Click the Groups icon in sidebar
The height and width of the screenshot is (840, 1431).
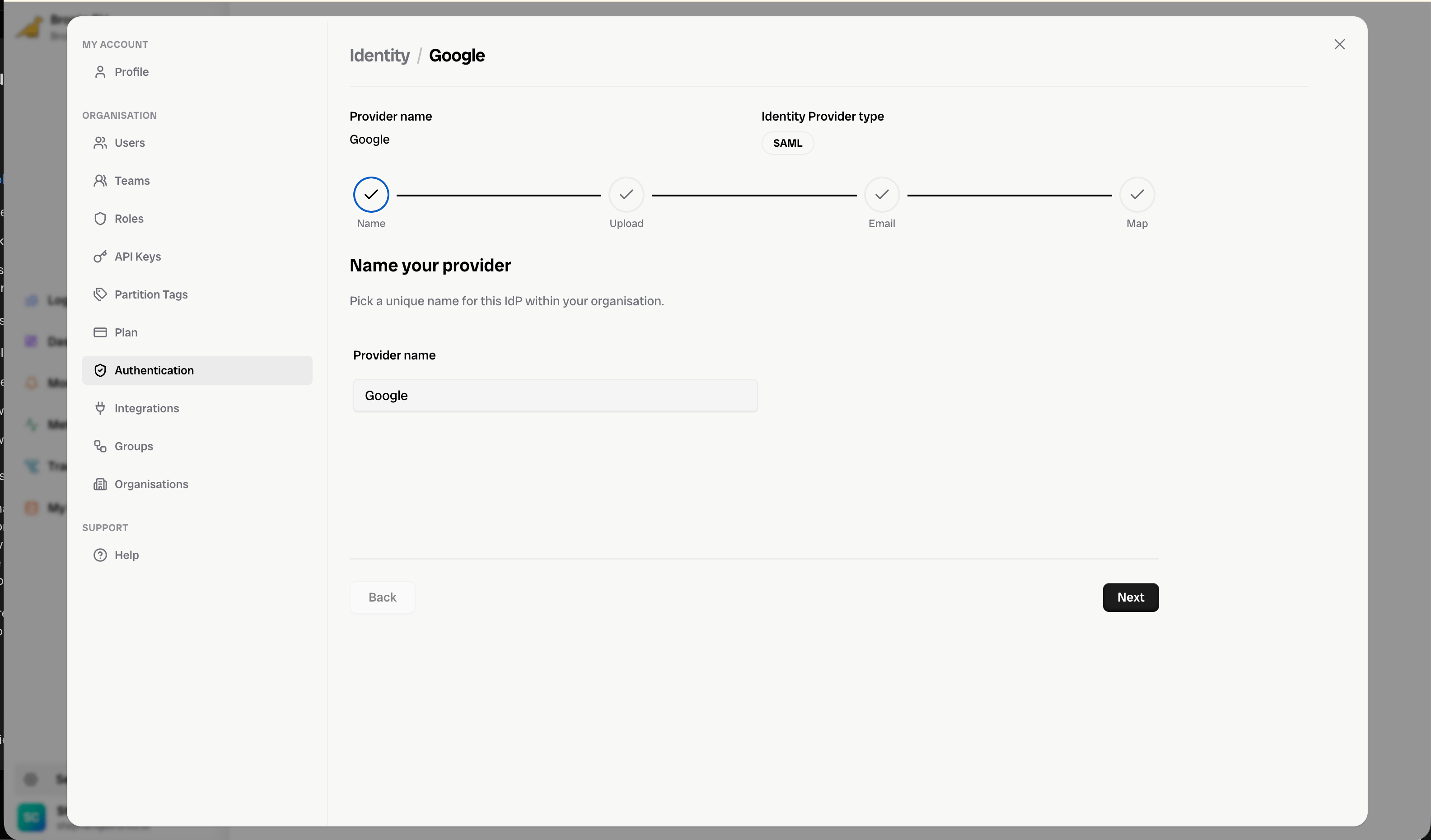click(x=100, y=446)
